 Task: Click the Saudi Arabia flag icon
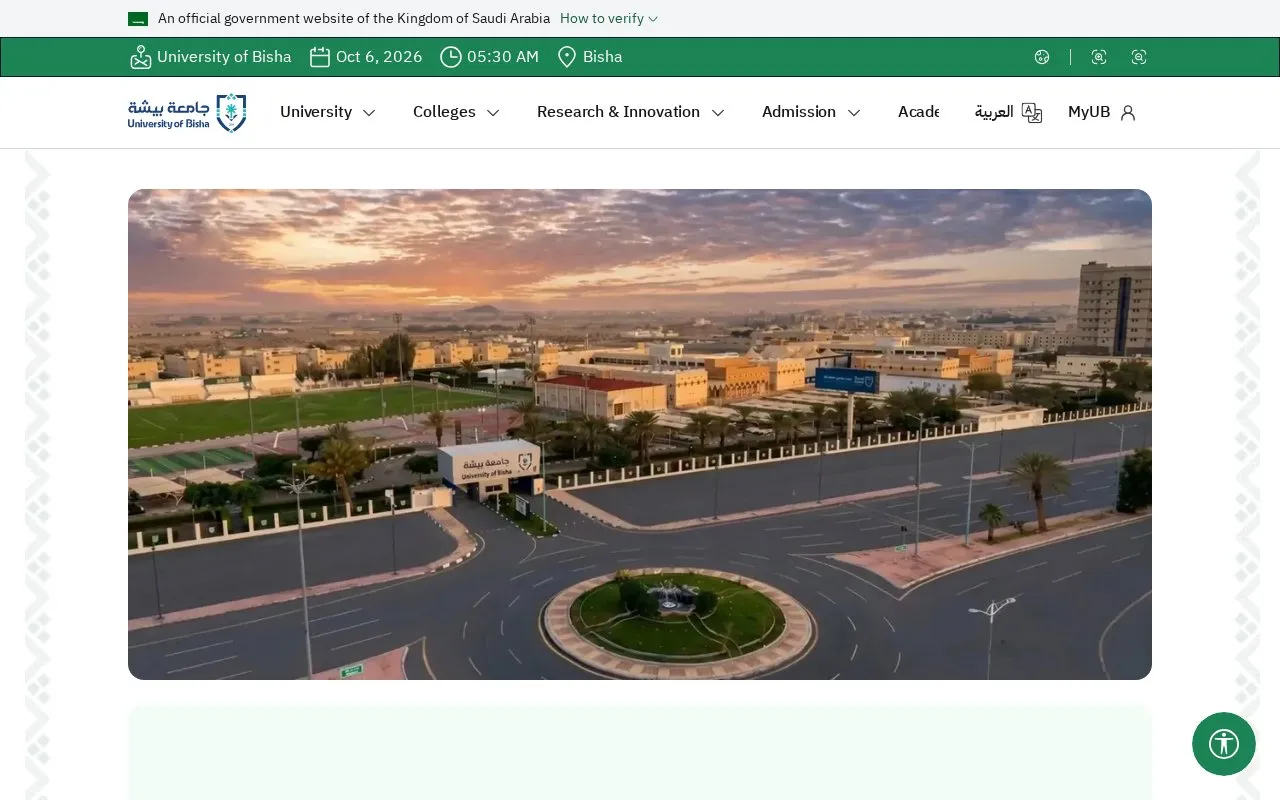pos(138,19)
